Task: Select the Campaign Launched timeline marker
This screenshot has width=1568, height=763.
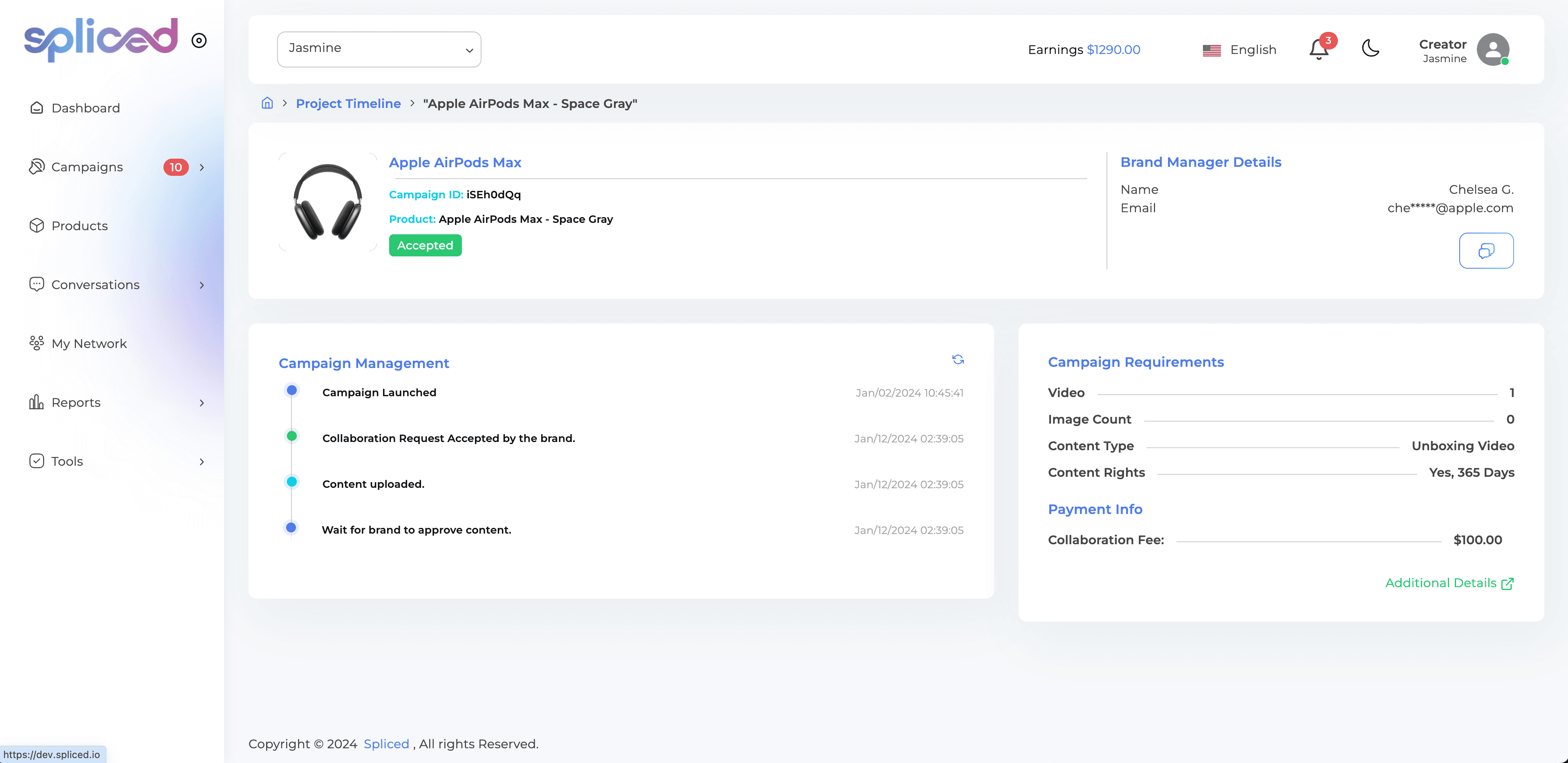Action: (292, 390)
